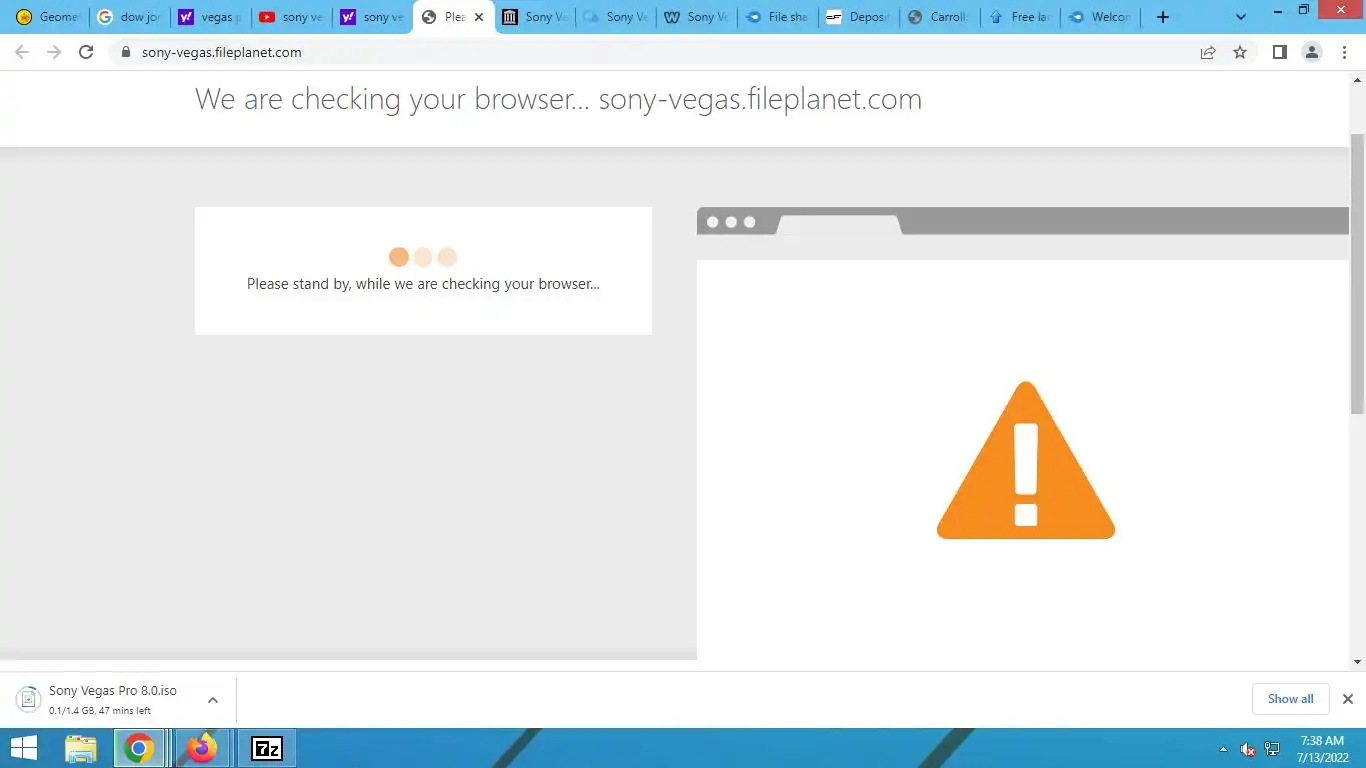Show hidden system tray icons
Viewport: 1366px width, 768px height.
(1223, 749)
